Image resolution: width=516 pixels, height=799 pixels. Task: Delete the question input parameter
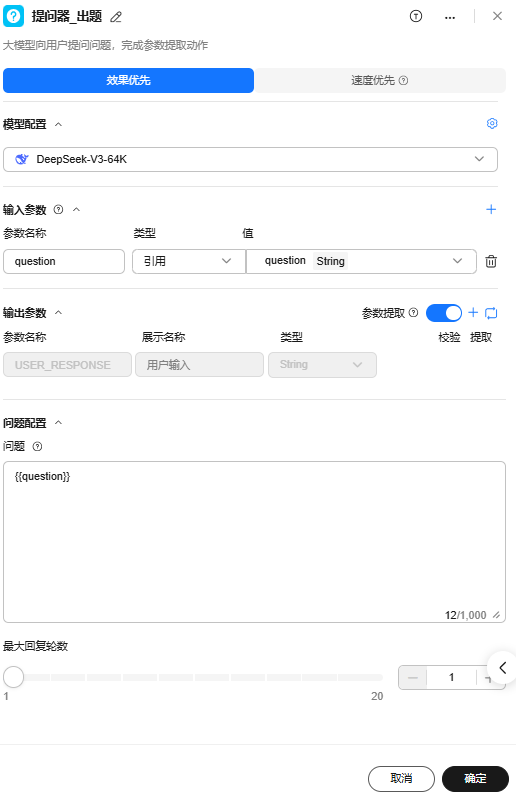(x=491, y=261)
